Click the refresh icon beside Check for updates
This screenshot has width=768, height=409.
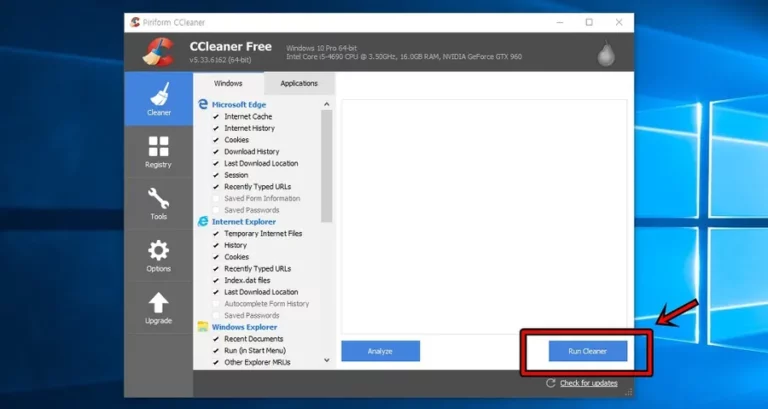tap(551, 383)
